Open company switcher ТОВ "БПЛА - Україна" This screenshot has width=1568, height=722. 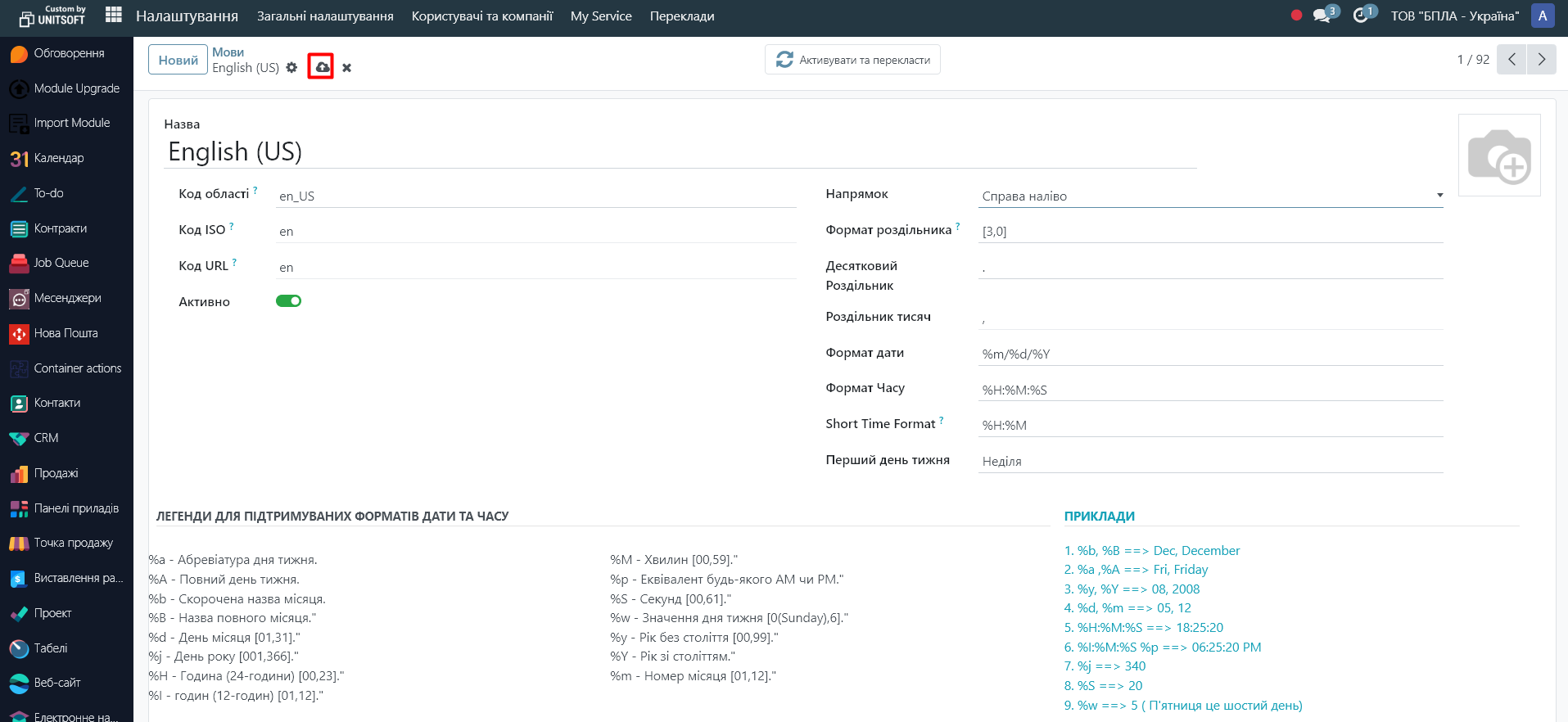coord(1454,16)
